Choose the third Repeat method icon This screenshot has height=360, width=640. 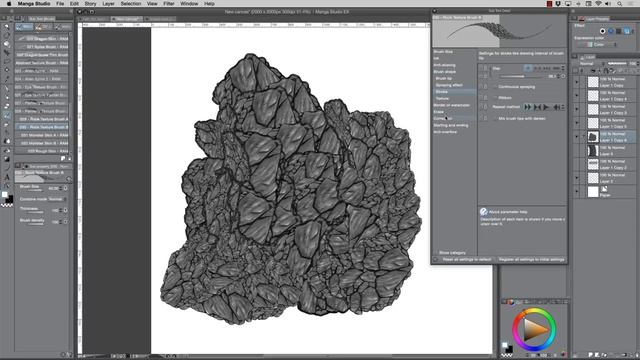(x=547, y=107)
